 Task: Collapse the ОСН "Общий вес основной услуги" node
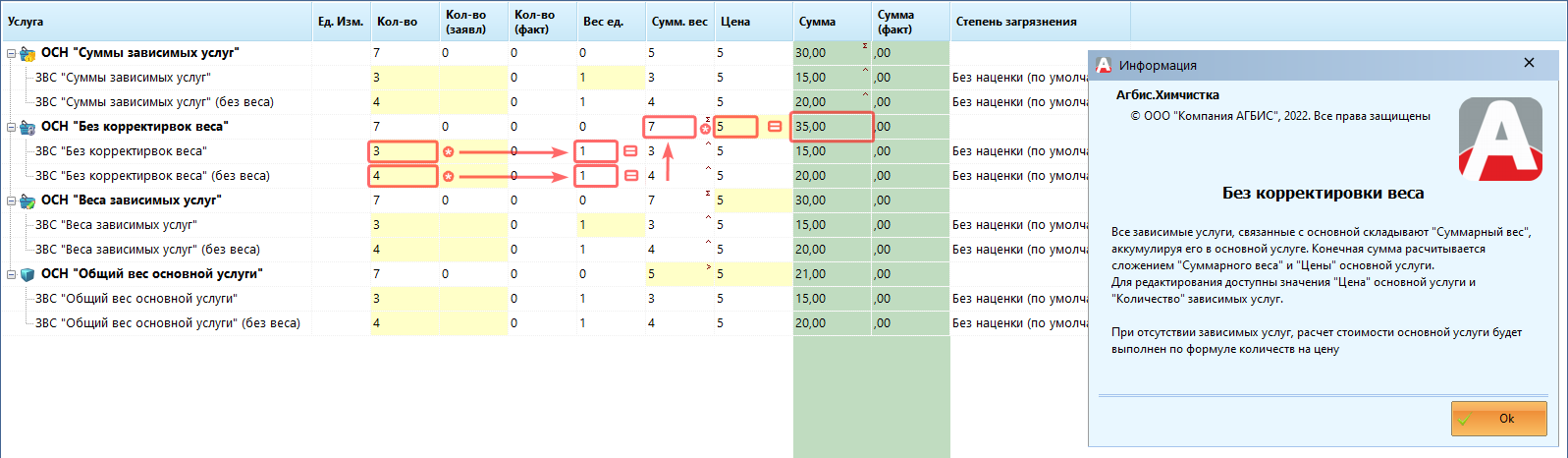pyautogui.click(x=12, y=275)
